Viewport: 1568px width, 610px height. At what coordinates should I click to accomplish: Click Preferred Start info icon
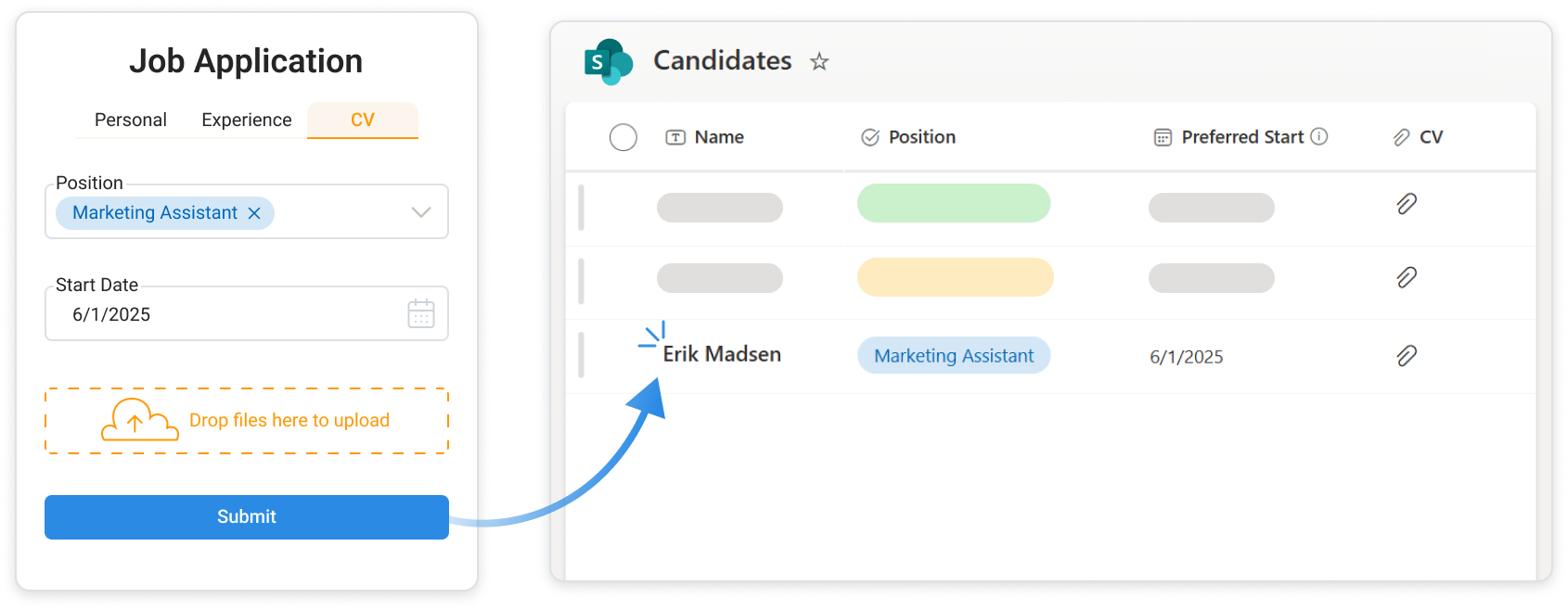pyautogui.click(x=1318, y=136)
